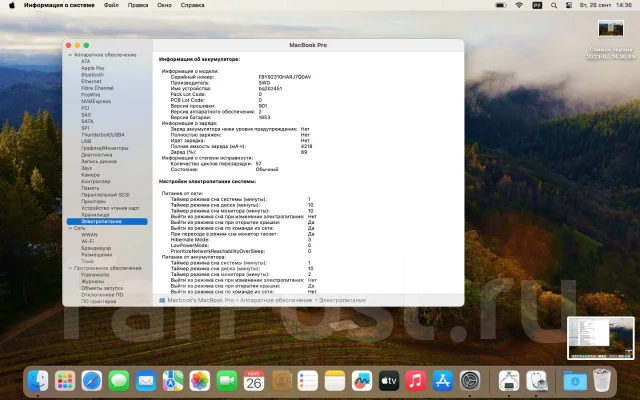The image size is (640, 400).
Task: Collapse Программное обеспечение section in sidebar
Action: [x=70, y=268]
